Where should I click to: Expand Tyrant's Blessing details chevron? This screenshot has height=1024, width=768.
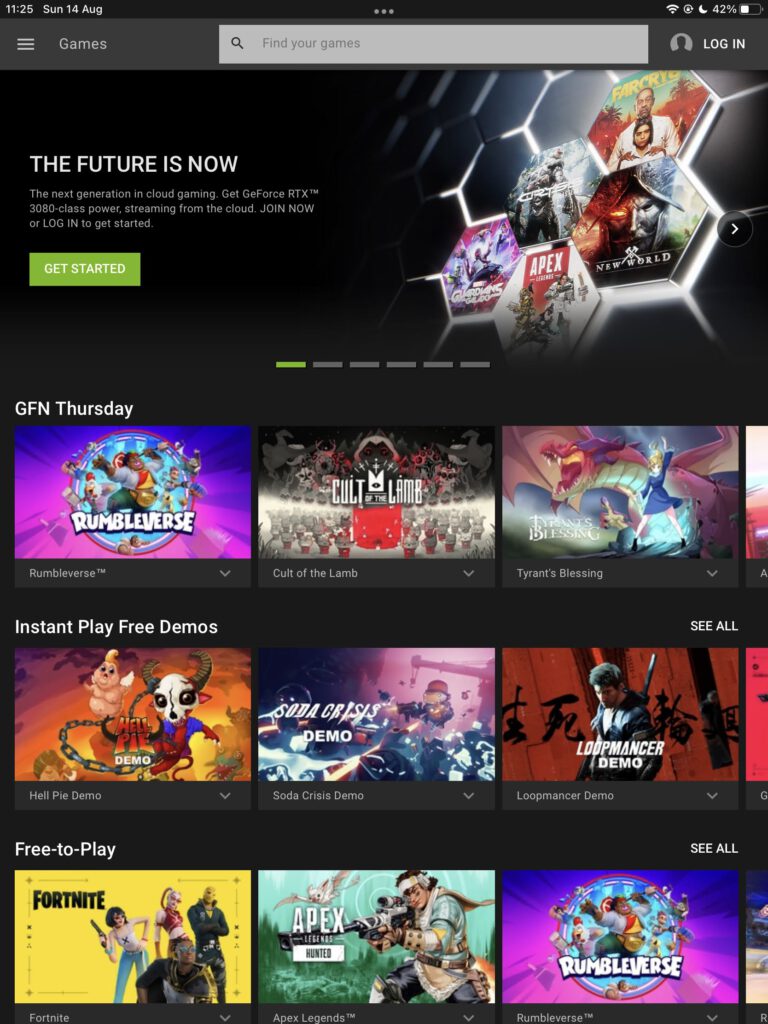pyautogui.click(x=712, y=573)
